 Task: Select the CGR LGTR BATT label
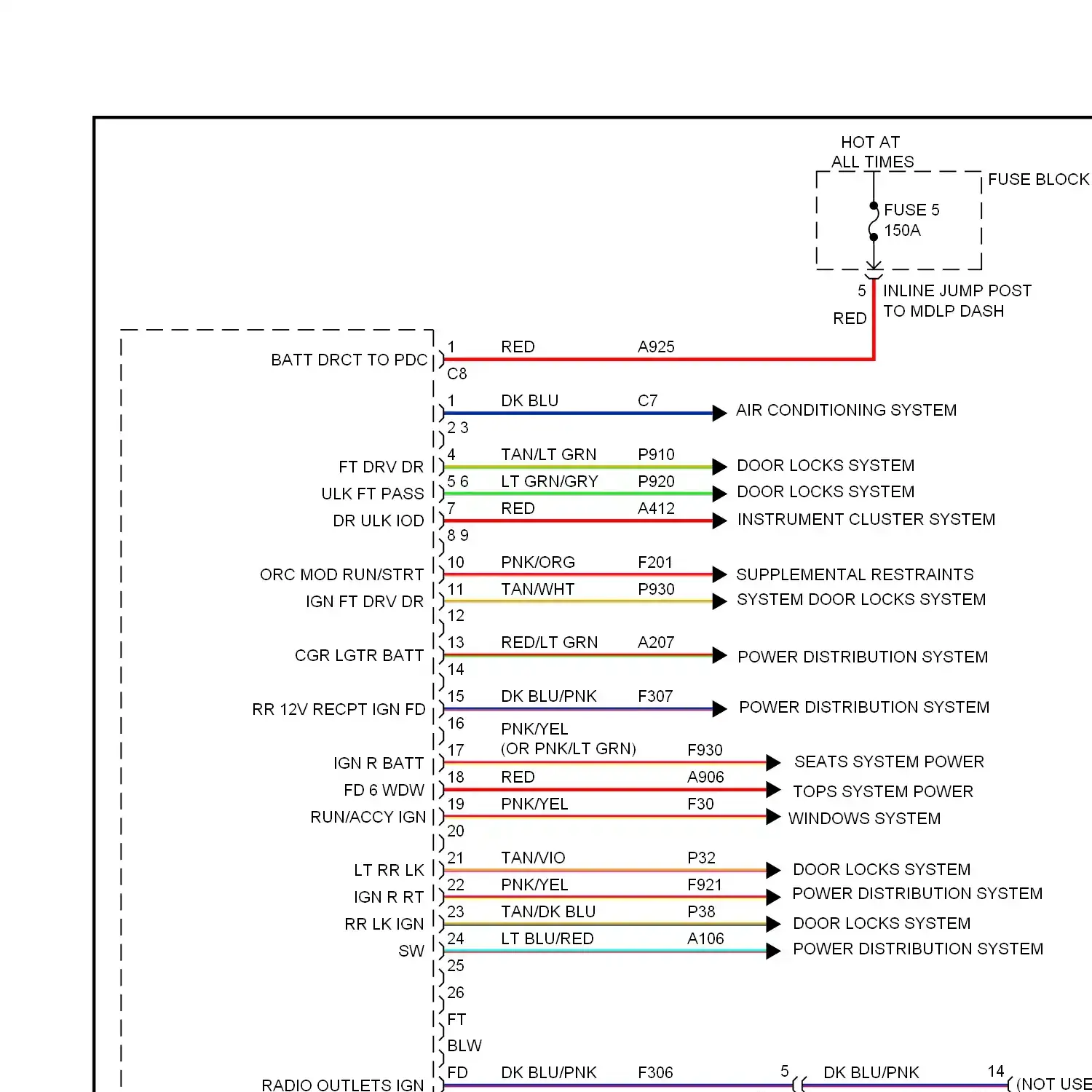click(x=359, y=655)
